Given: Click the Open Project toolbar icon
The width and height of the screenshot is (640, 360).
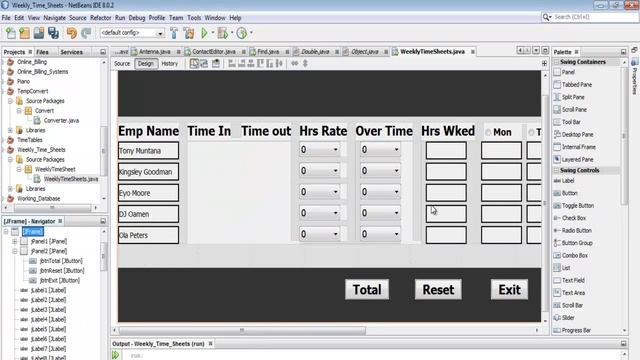Looking at the screenshot, I should [39, 33].
